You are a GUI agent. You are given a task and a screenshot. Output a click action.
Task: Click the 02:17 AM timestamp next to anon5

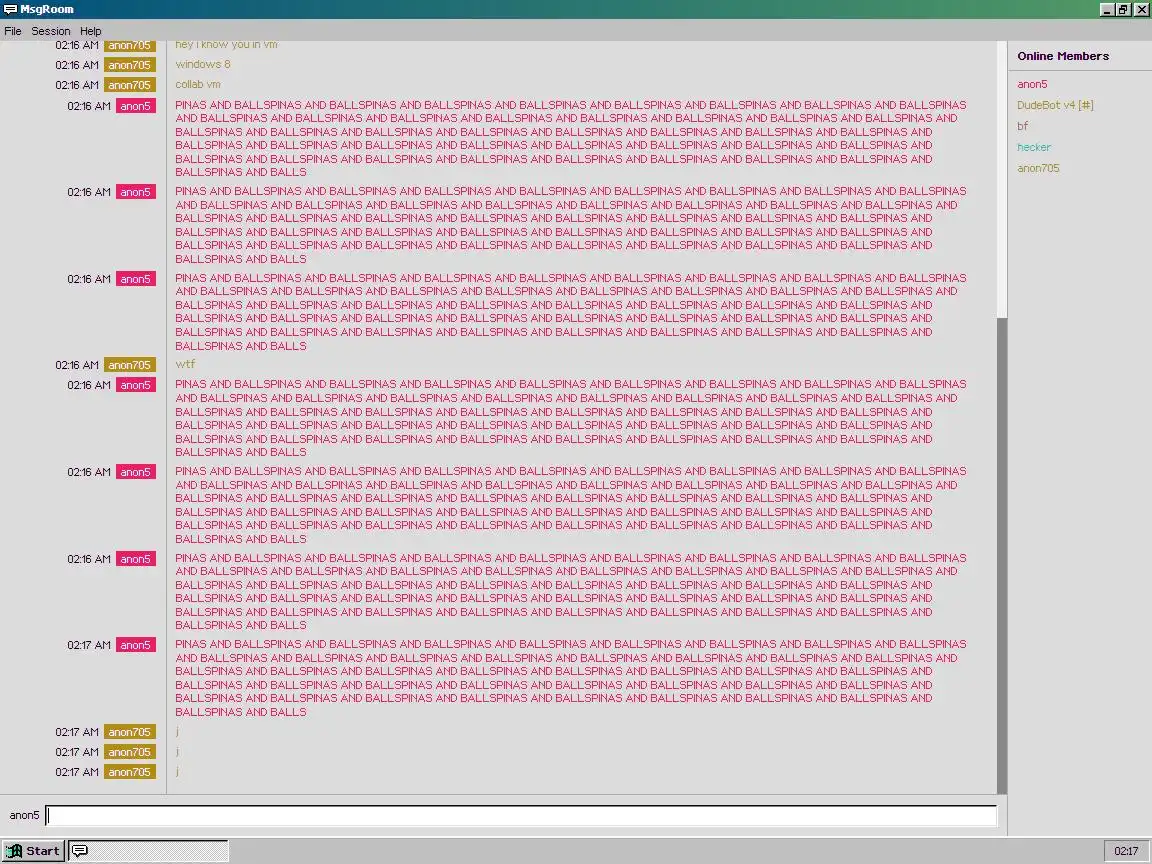[x=89, y=645]
